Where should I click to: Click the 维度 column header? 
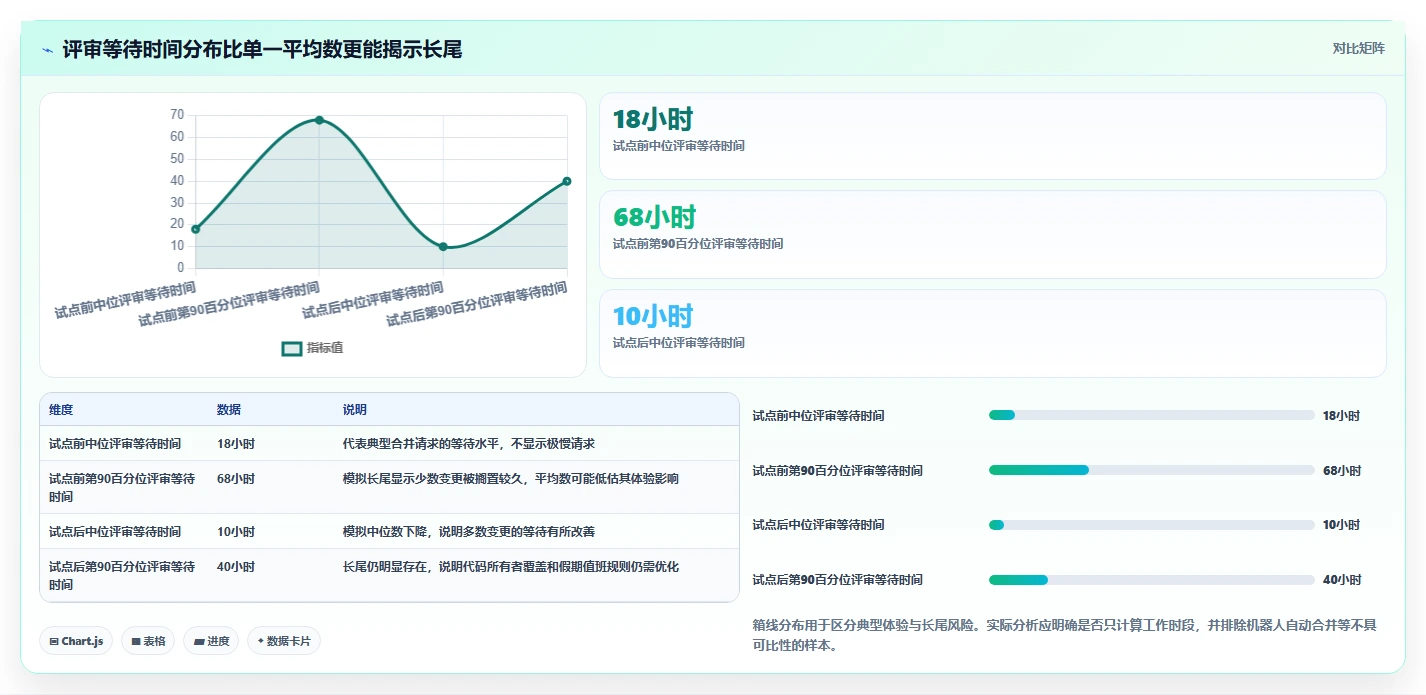(61, 410)
